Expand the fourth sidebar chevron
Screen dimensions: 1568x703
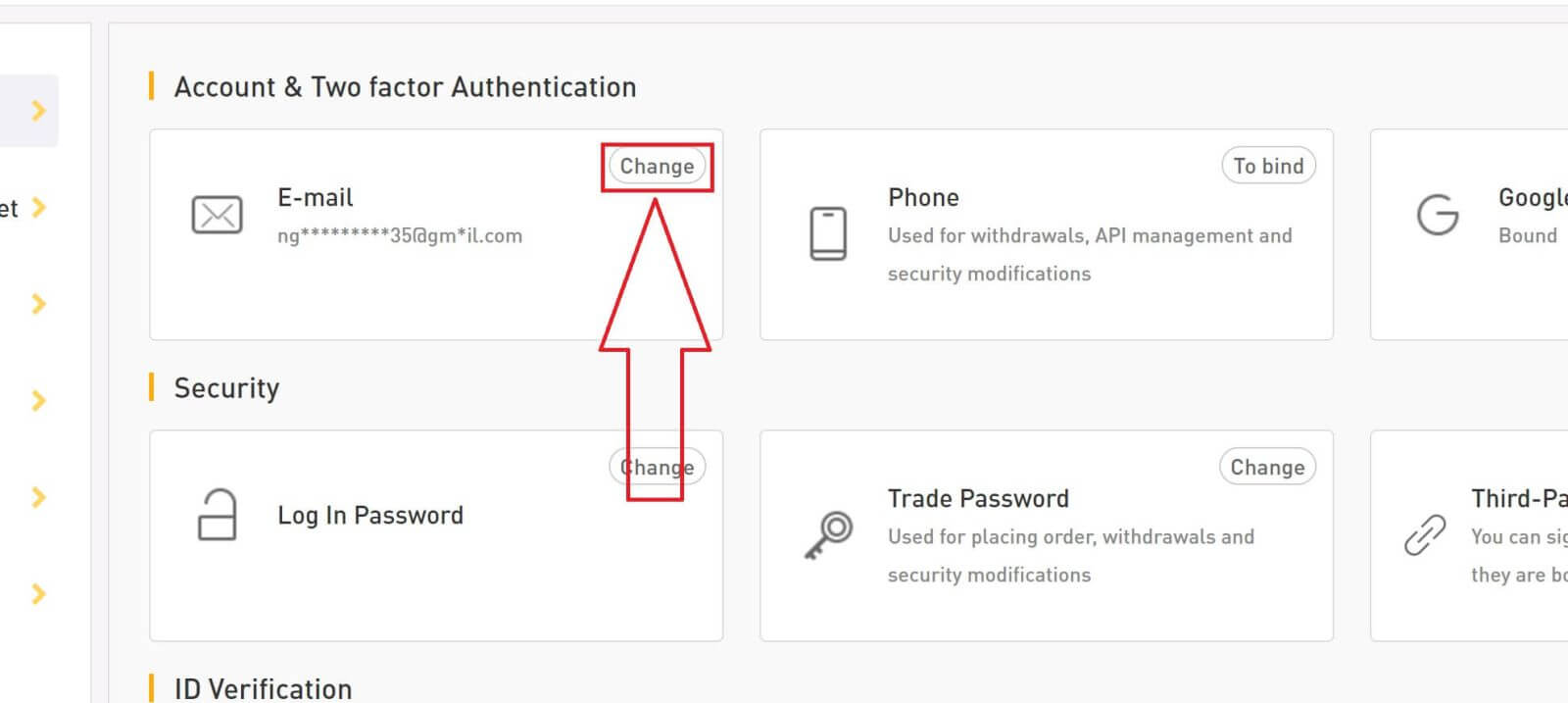(38, 400)
